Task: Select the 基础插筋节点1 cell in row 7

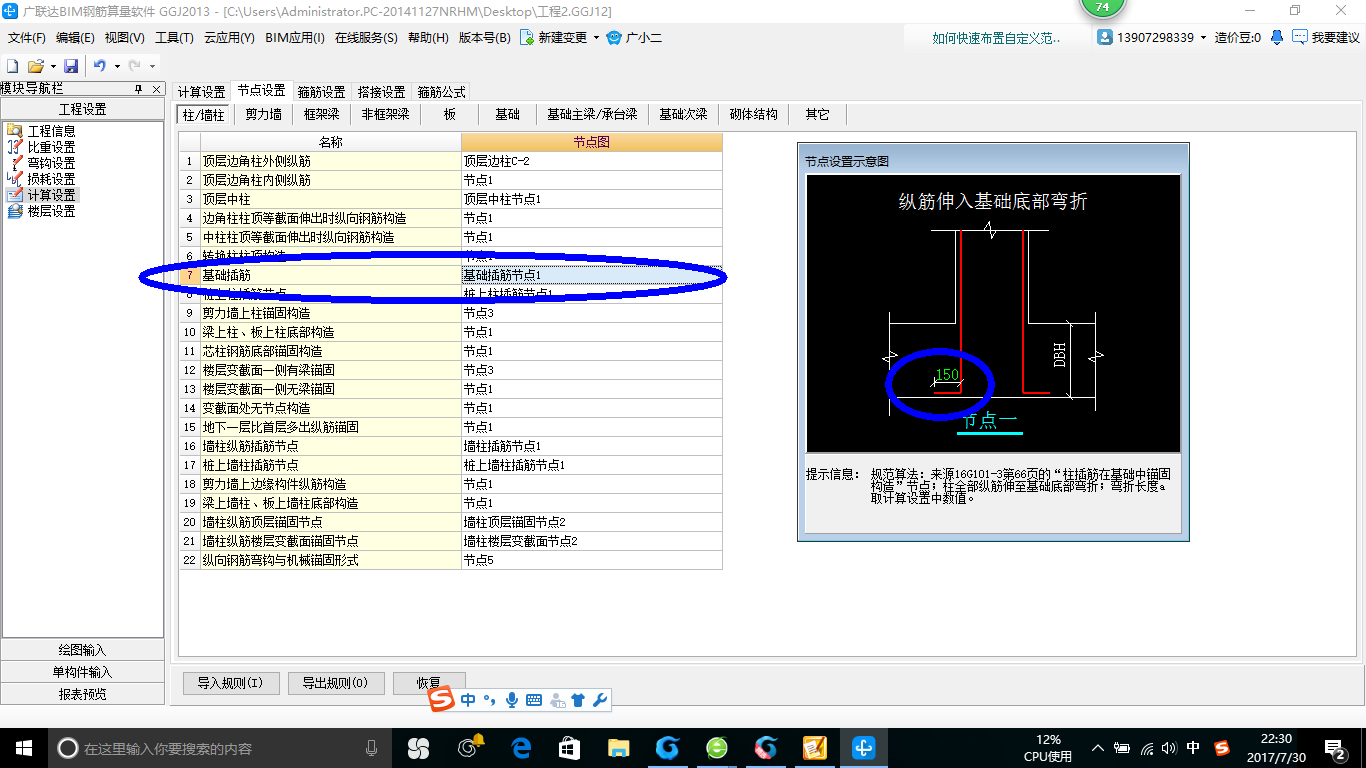Action: click(592, 275)
